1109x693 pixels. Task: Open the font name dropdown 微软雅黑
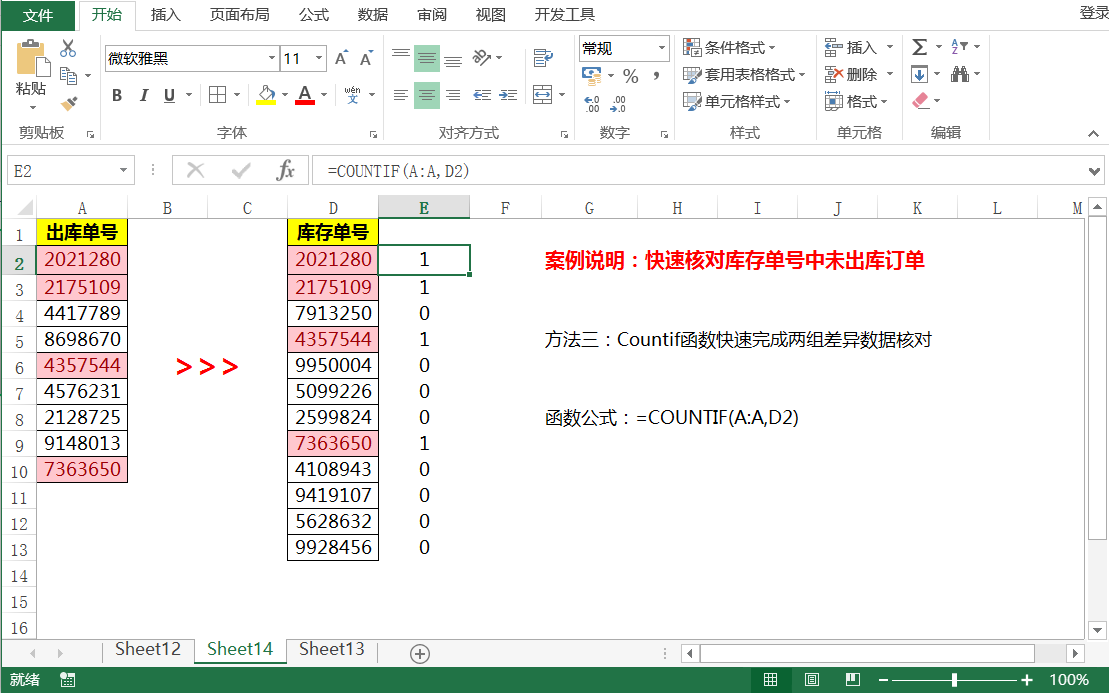coord(272,58)
